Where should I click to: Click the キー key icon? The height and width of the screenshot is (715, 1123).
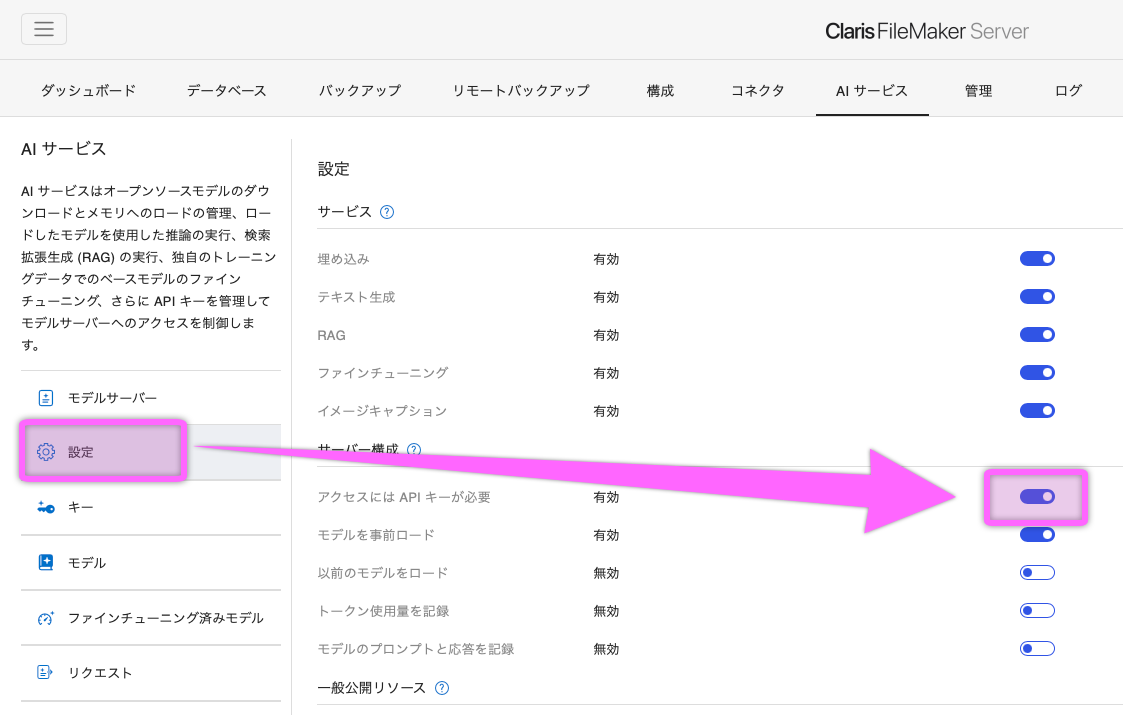click(46, 507)
